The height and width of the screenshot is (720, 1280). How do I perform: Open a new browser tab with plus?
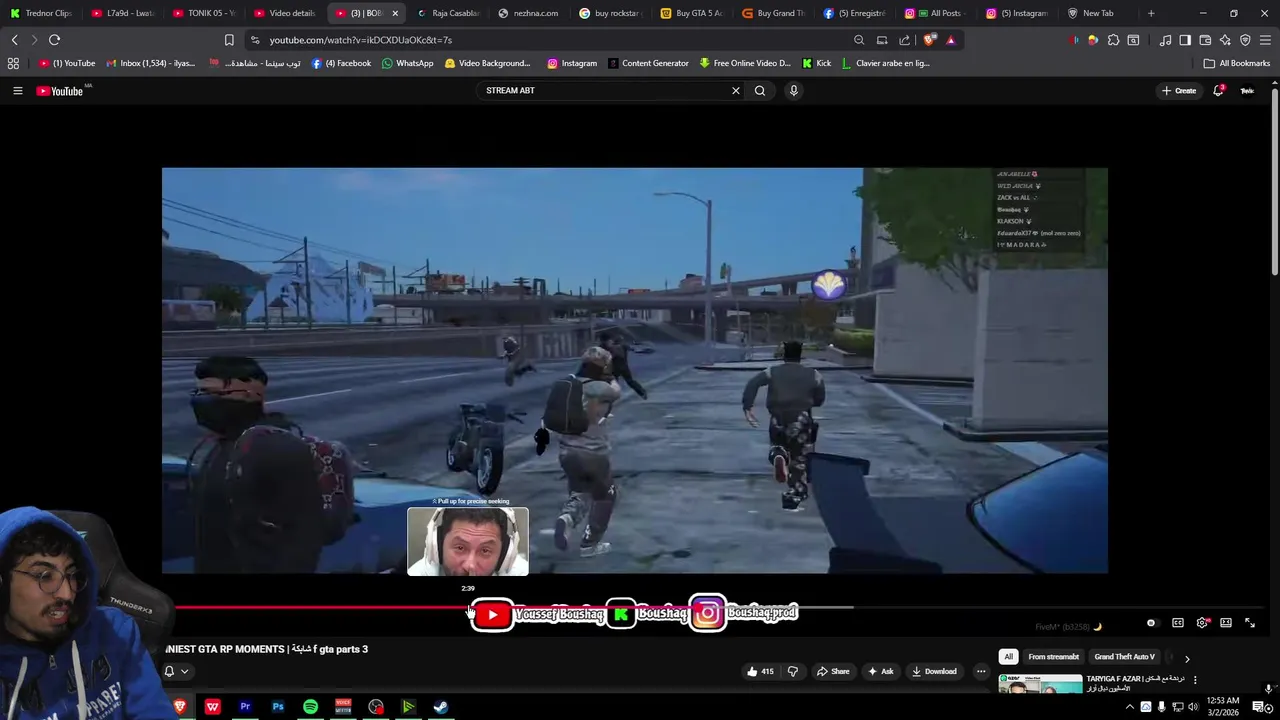click(1151, 13)
